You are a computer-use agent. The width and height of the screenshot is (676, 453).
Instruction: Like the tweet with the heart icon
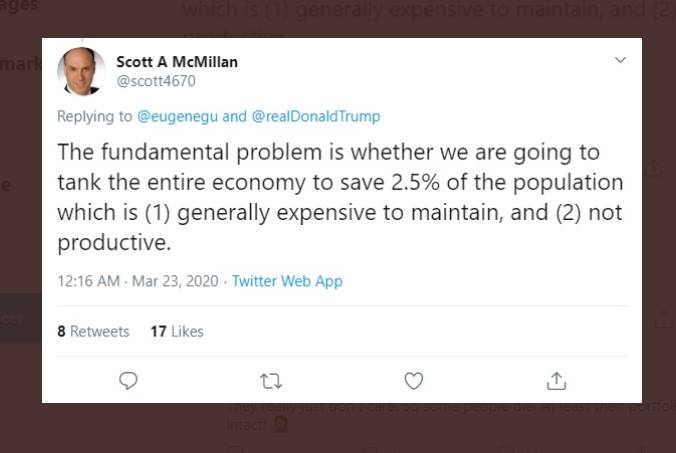413,380
